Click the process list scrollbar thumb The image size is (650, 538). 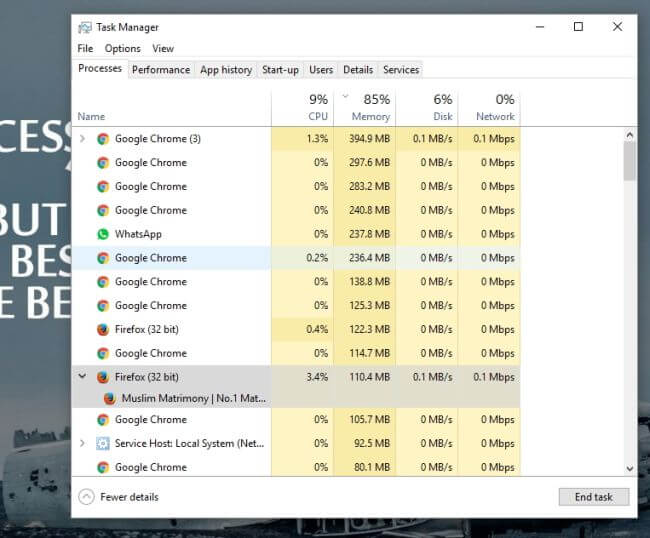pos(629,161)
